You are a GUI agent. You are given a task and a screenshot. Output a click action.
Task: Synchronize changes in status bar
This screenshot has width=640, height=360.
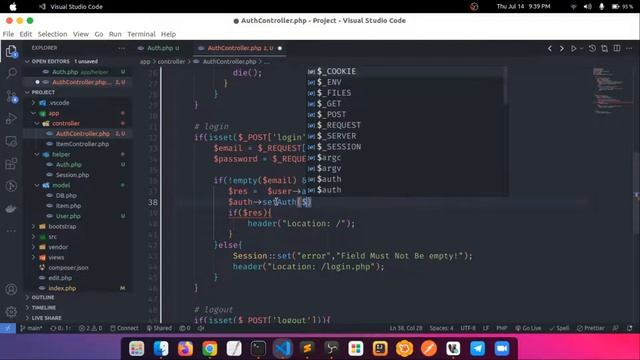pos(60,328)
